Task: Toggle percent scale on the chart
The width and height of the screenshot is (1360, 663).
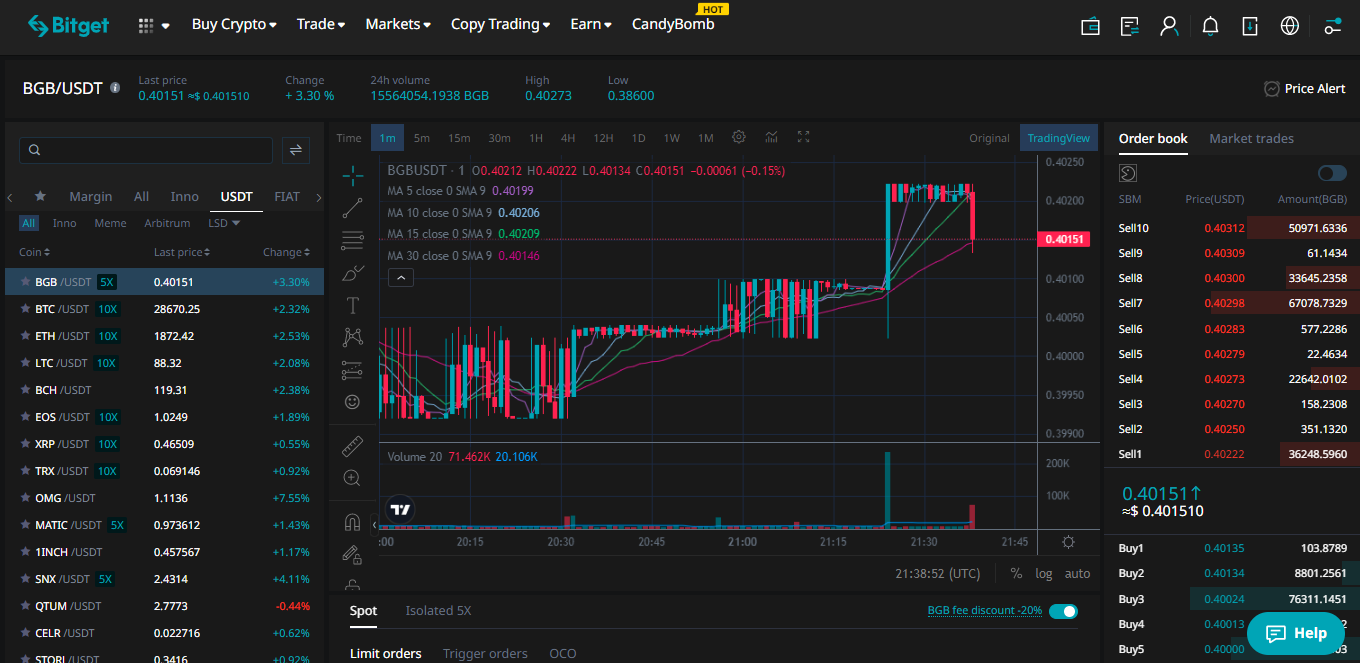Action: coord(1016,574)
